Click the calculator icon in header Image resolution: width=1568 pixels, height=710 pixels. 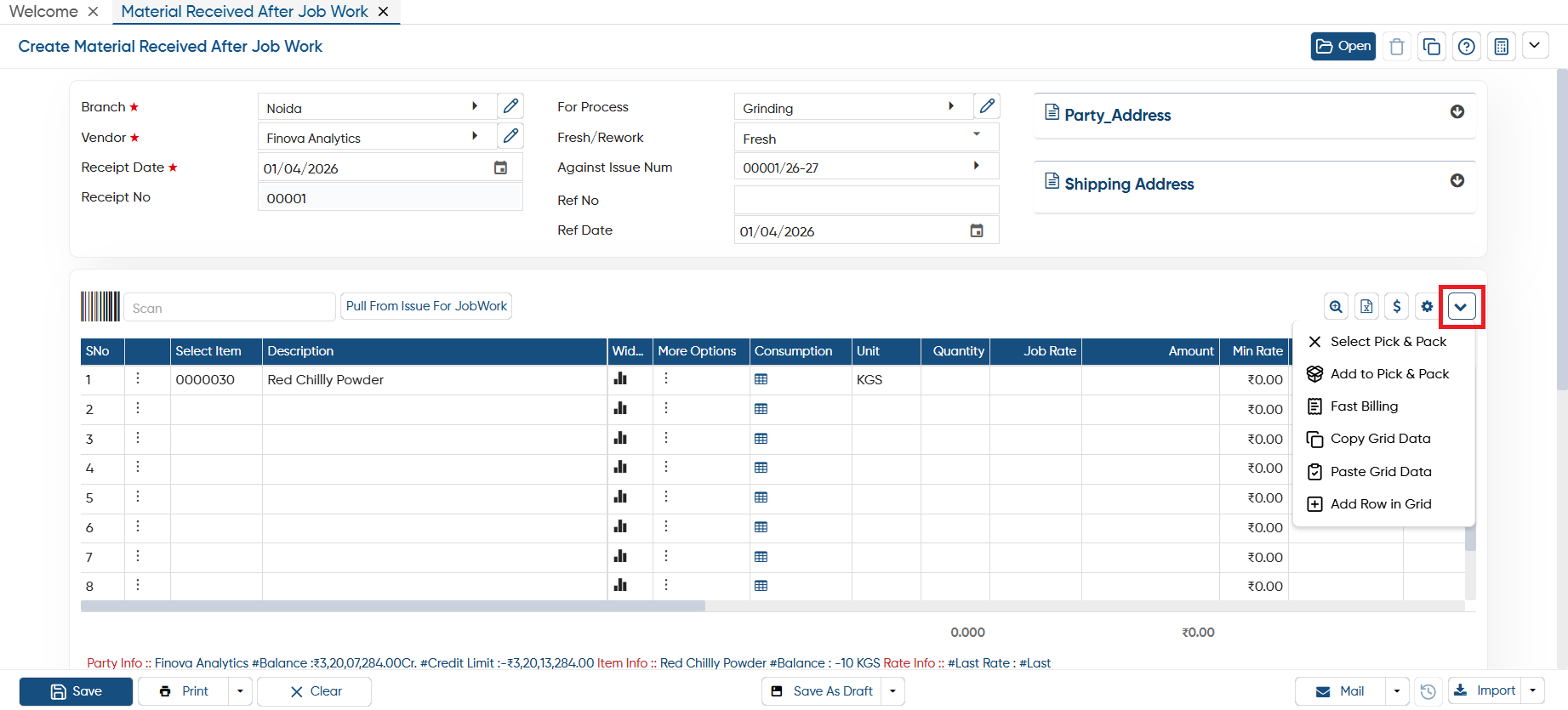tap(1502, 46)
